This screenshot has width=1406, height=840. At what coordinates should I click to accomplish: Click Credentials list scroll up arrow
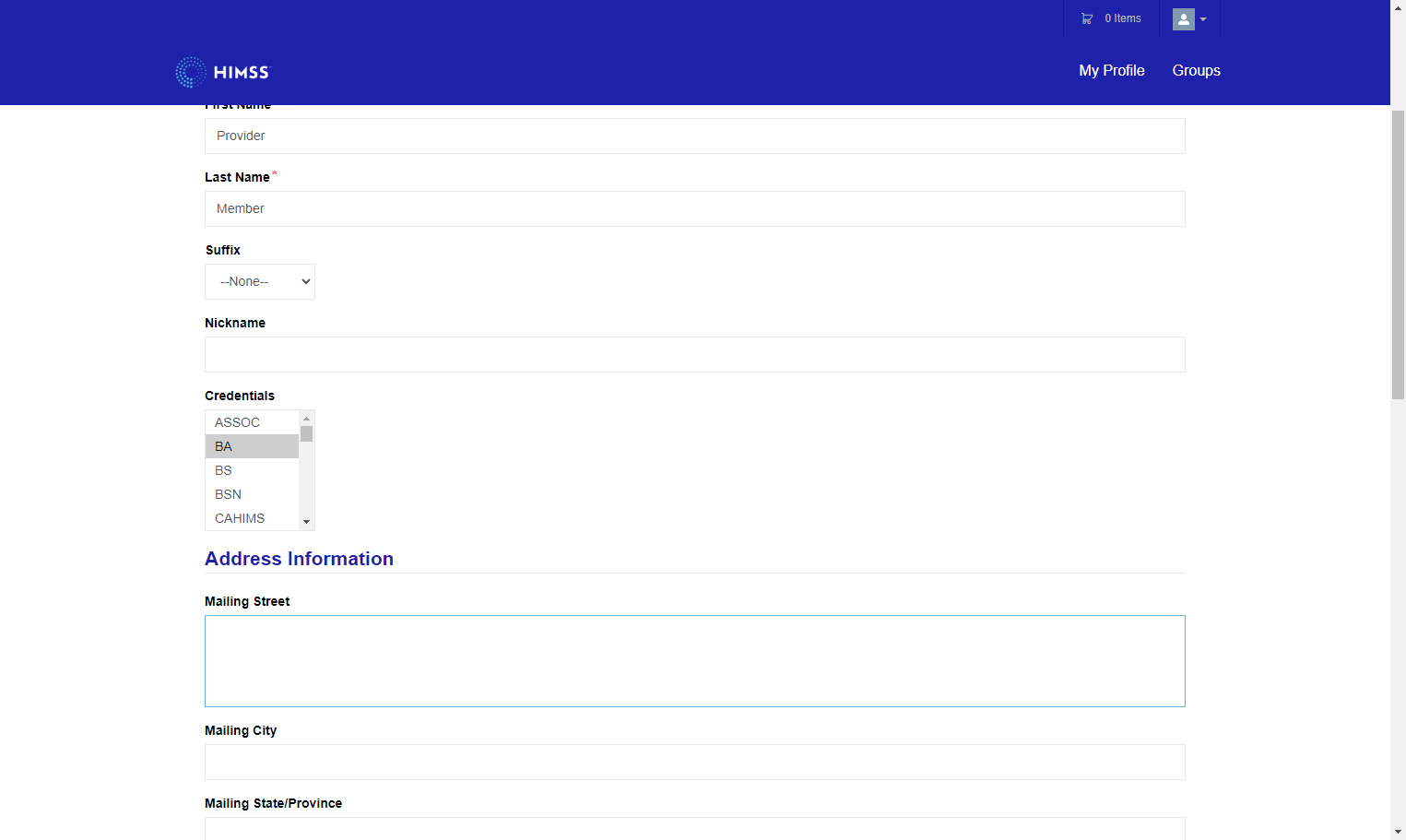[x=307, y=419]
